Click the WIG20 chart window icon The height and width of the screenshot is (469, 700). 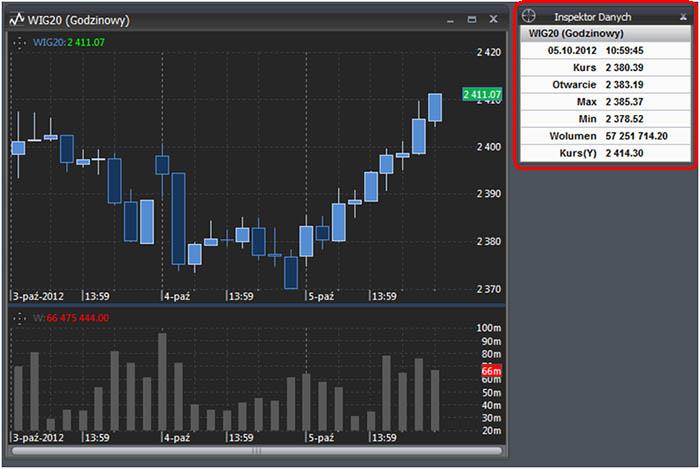point(17,19)
